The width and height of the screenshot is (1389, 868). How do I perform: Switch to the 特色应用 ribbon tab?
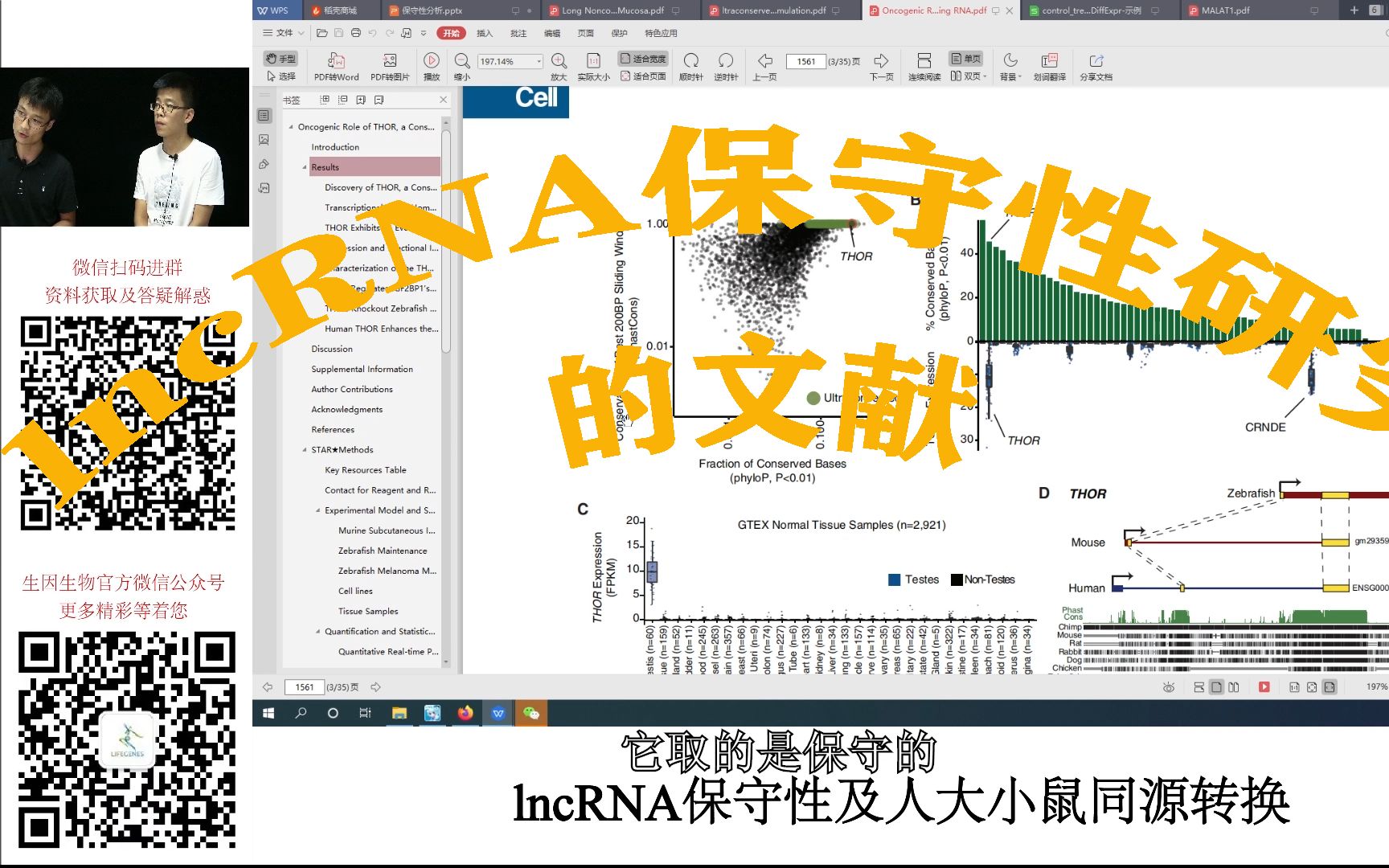[x=661, y=33]
